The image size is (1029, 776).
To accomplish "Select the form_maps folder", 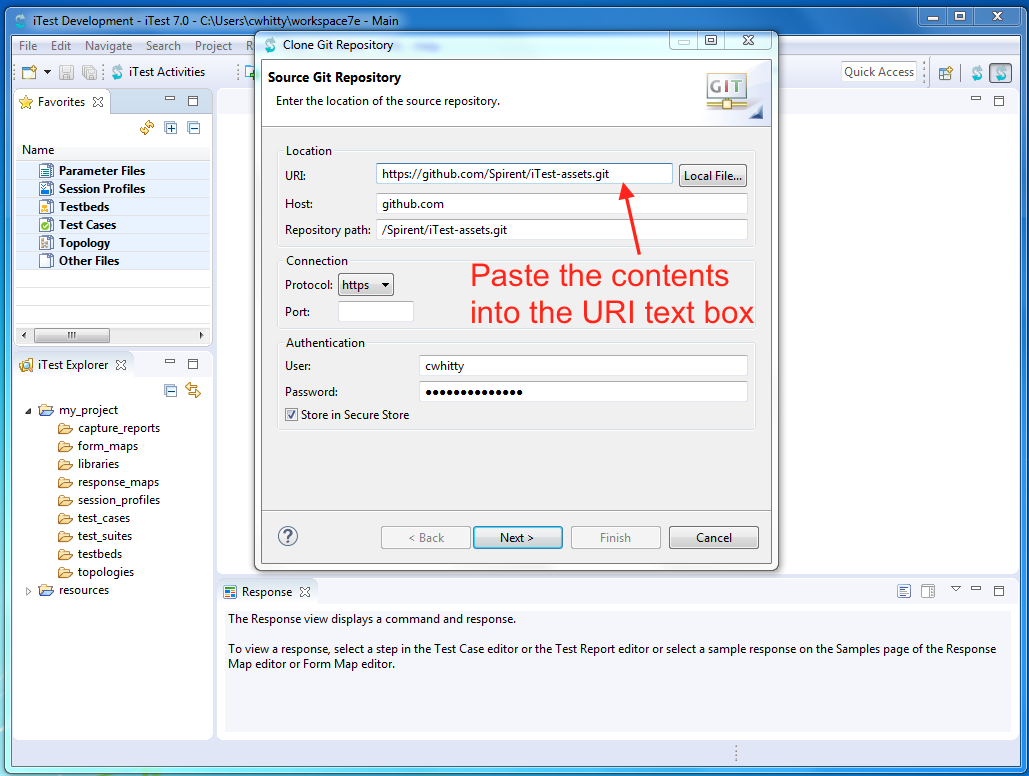I will click(x=108, y=446).
